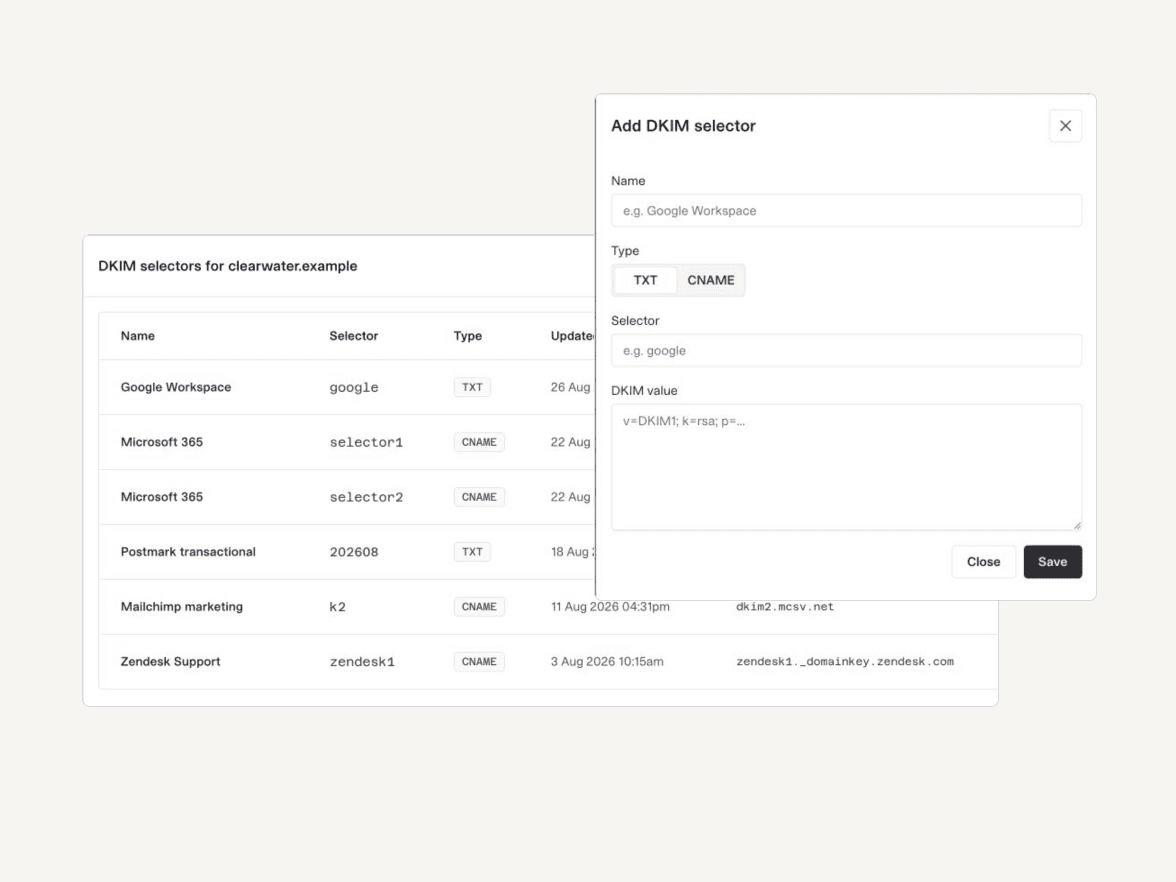Click the TXT badge on Google Workspace row

472,387
